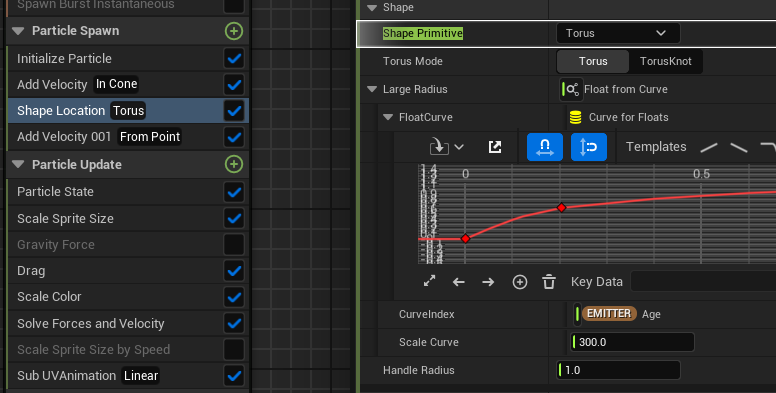Click the Handle Radius 1.0 field
Screen dimensions: 776x393
tap(618, 370)
